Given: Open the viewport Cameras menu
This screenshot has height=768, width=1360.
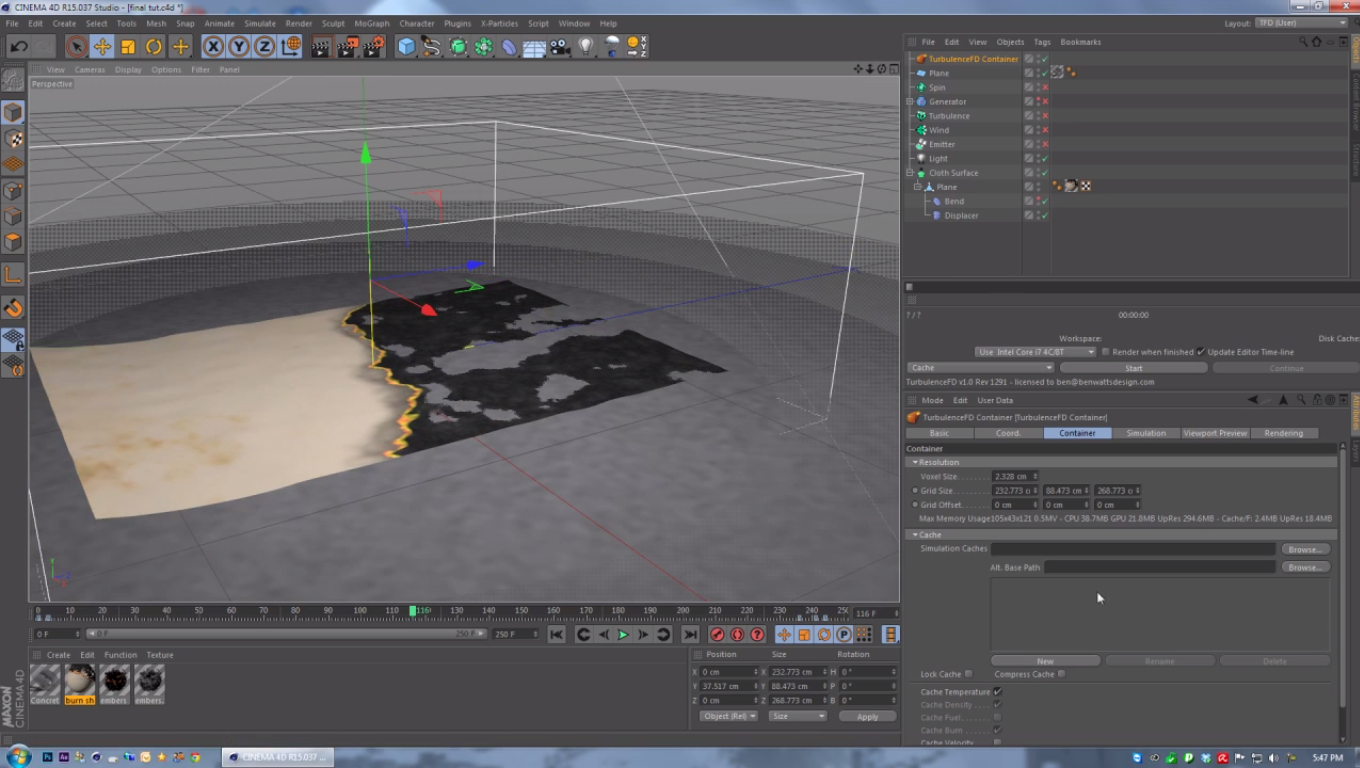Looking at the screenshot, I should (x=89, y=70).
